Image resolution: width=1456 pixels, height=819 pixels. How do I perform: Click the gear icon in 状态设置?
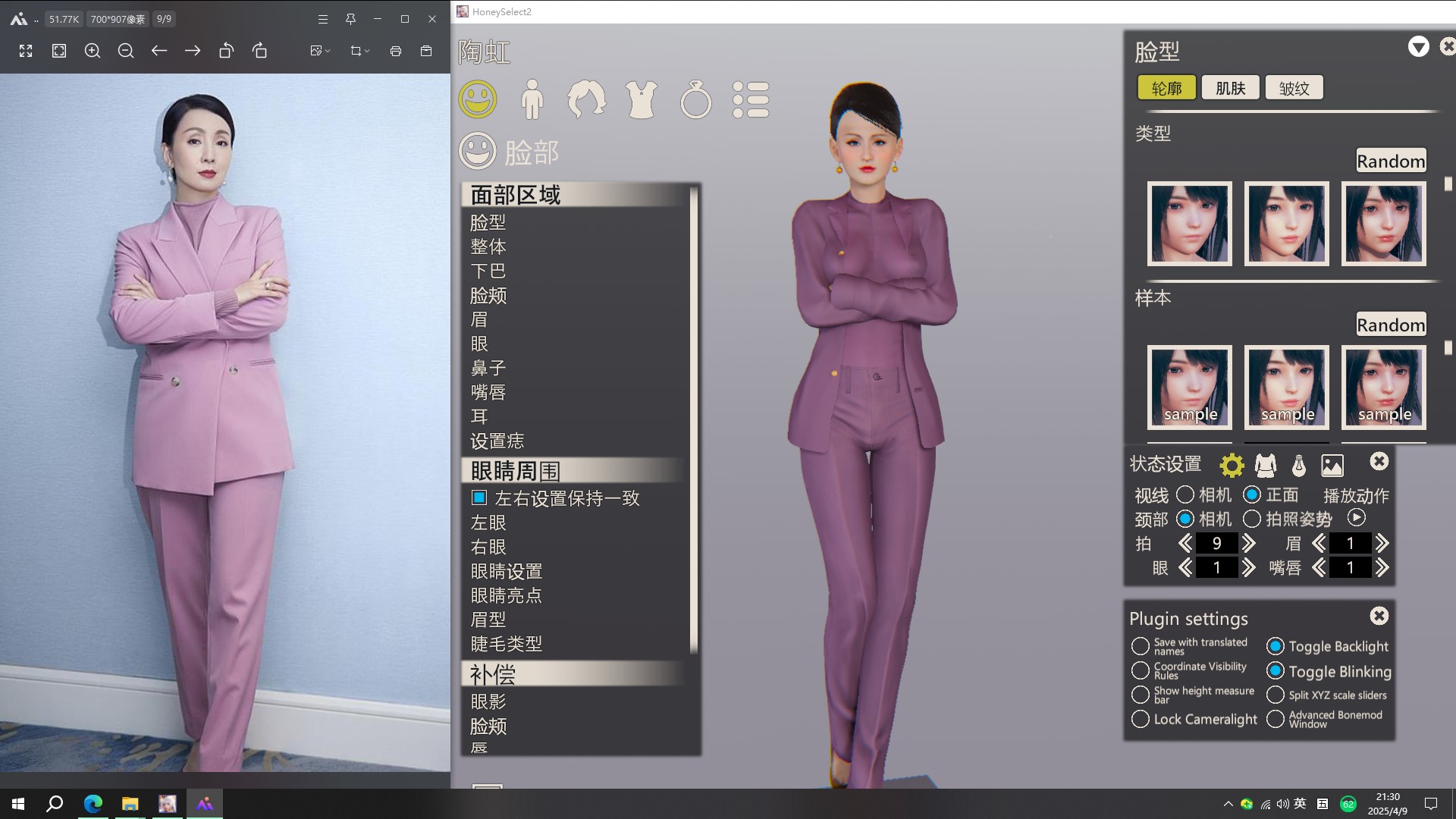(1232, 465)
